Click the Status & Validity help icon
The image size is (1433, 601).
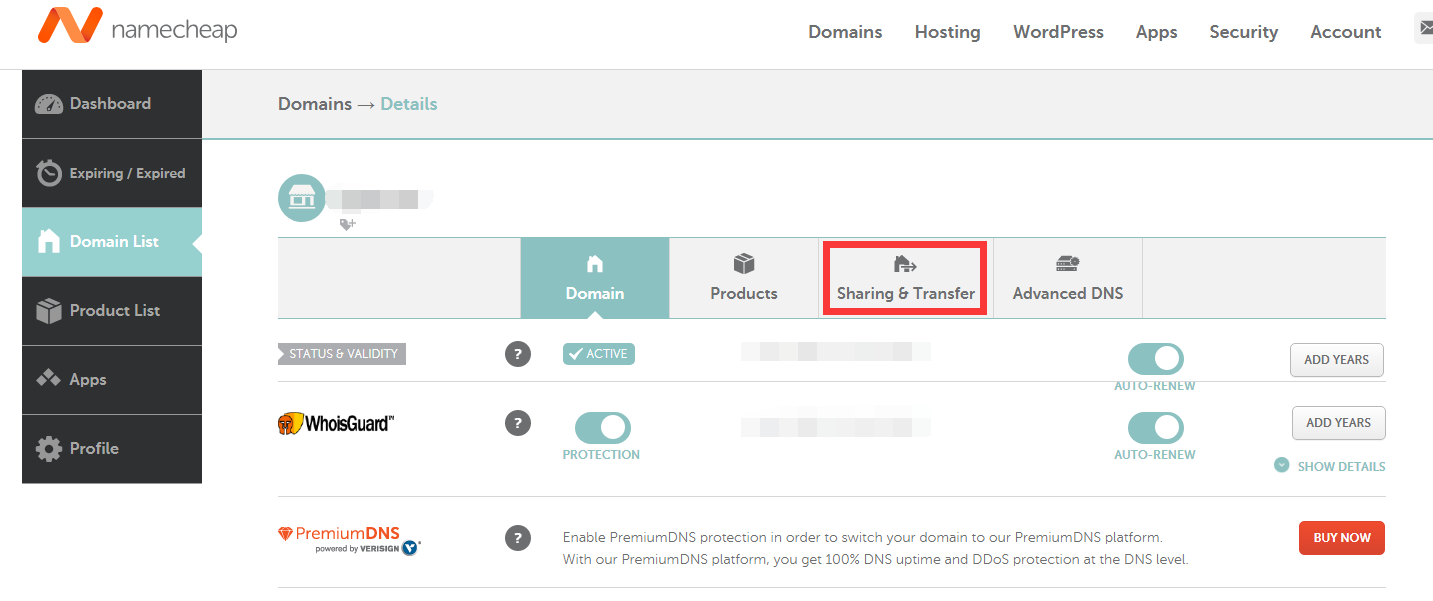pyautogui.click(x=517, y=354)
